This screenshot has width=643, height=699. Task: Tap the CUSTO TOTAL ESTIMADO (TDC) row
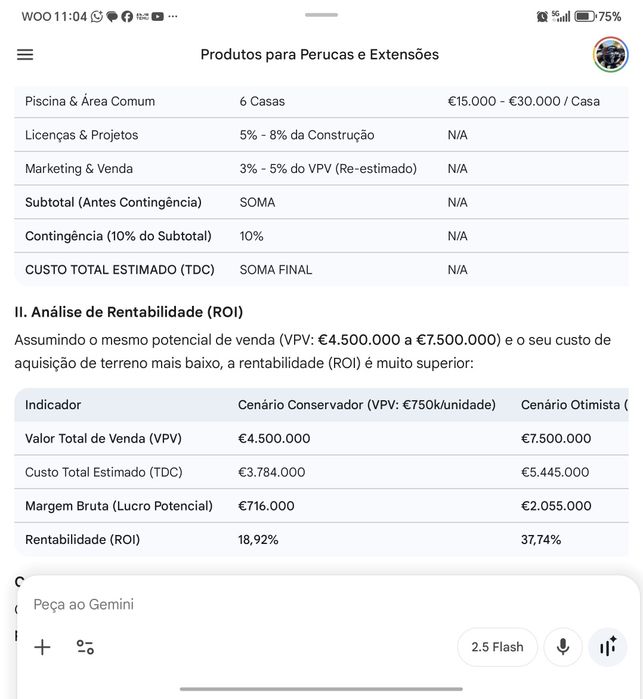tap(120, 270)
